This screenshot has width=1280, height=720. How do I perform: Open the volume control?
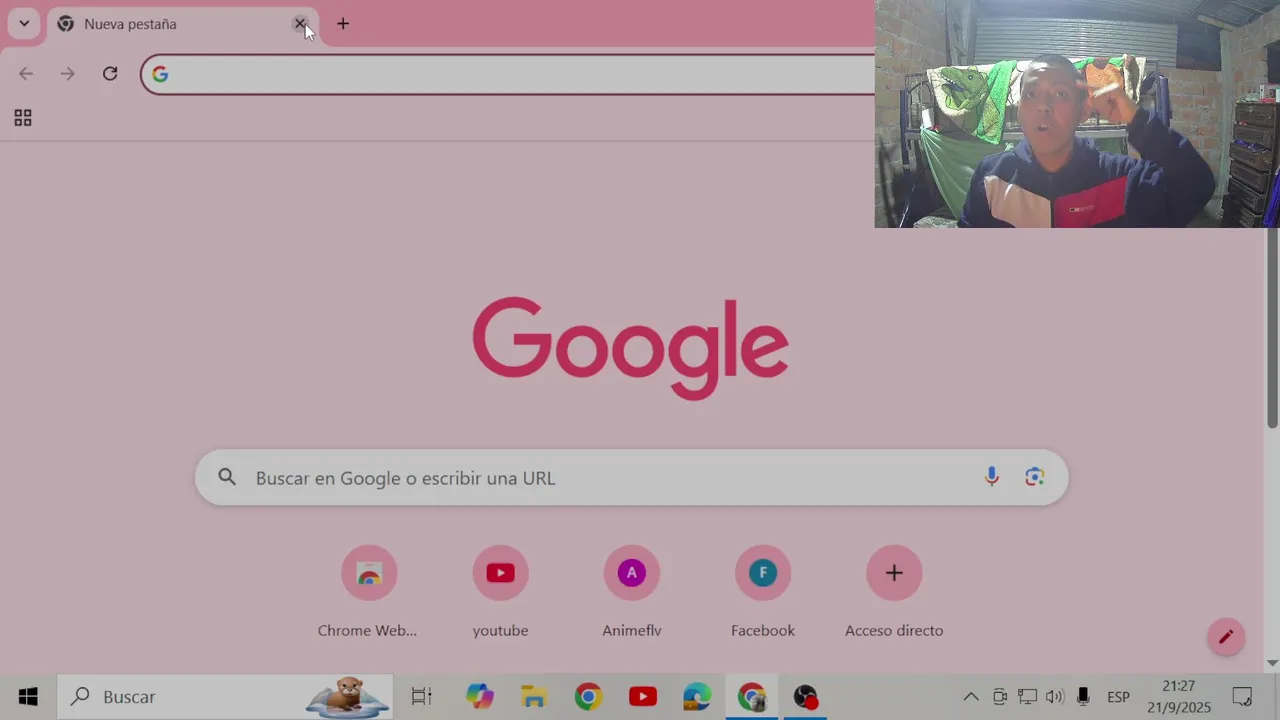pos(1054,697)
